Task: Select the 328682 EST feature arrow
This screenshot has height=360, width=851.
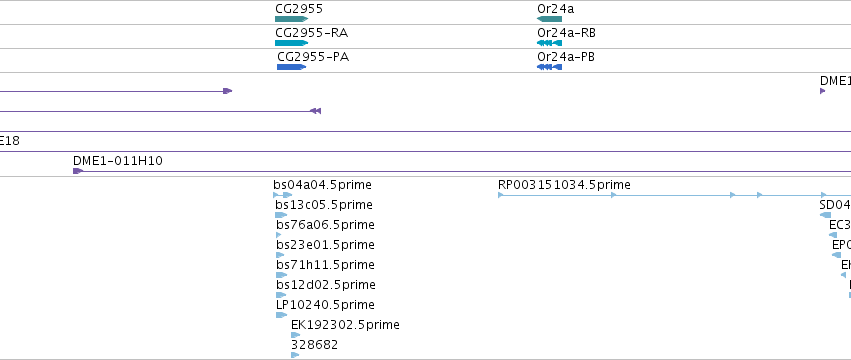Action: coord(295,355)
